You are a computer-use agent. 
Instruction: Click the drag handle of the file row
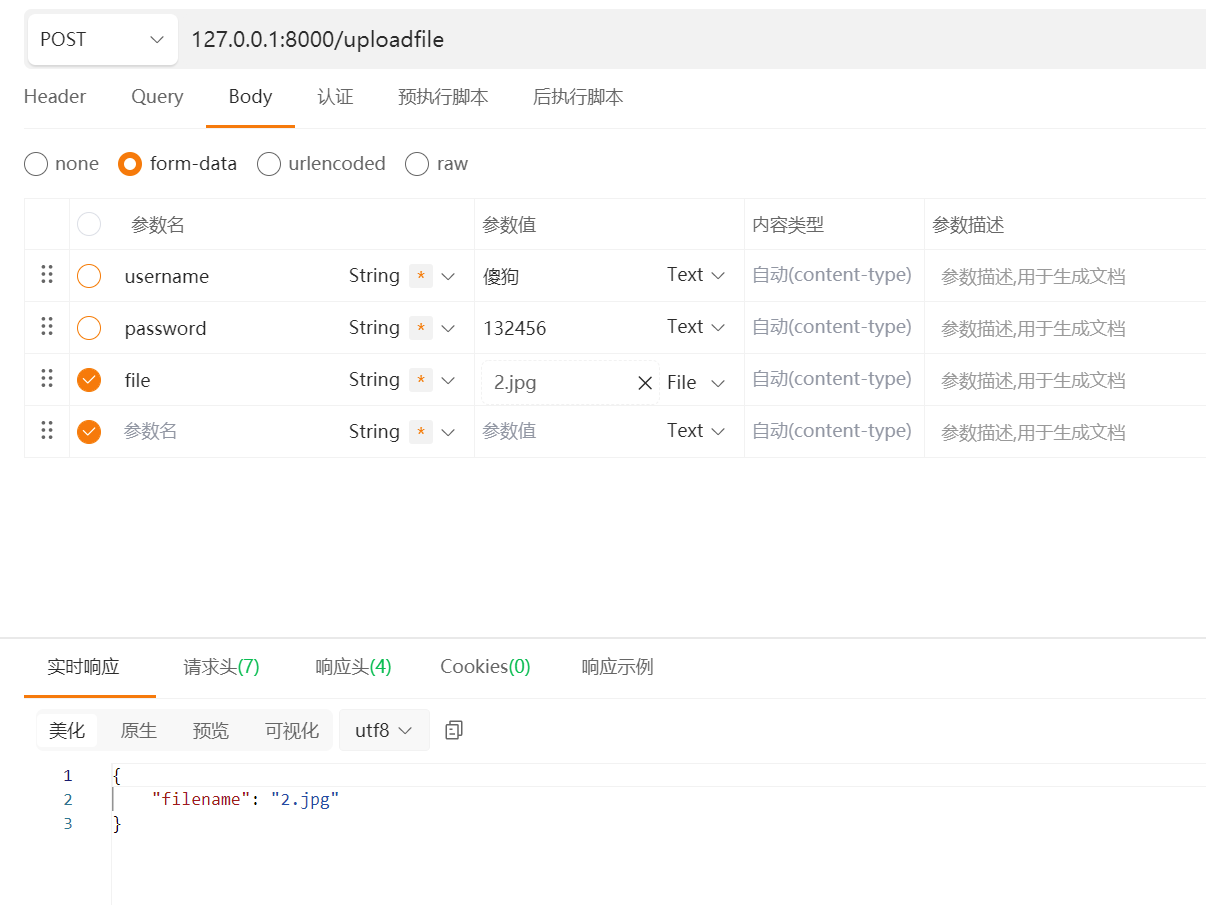click(47, 379)
